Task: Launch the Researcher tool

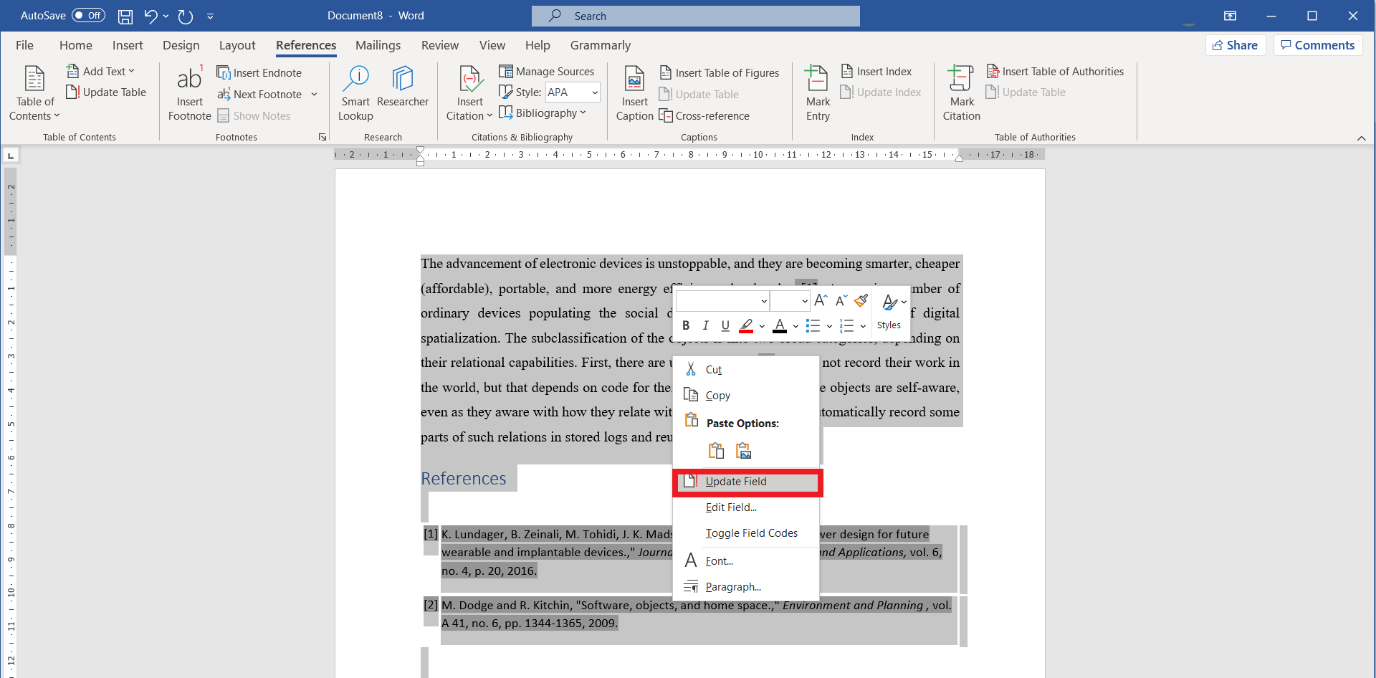Action: (x=402, y=92)
